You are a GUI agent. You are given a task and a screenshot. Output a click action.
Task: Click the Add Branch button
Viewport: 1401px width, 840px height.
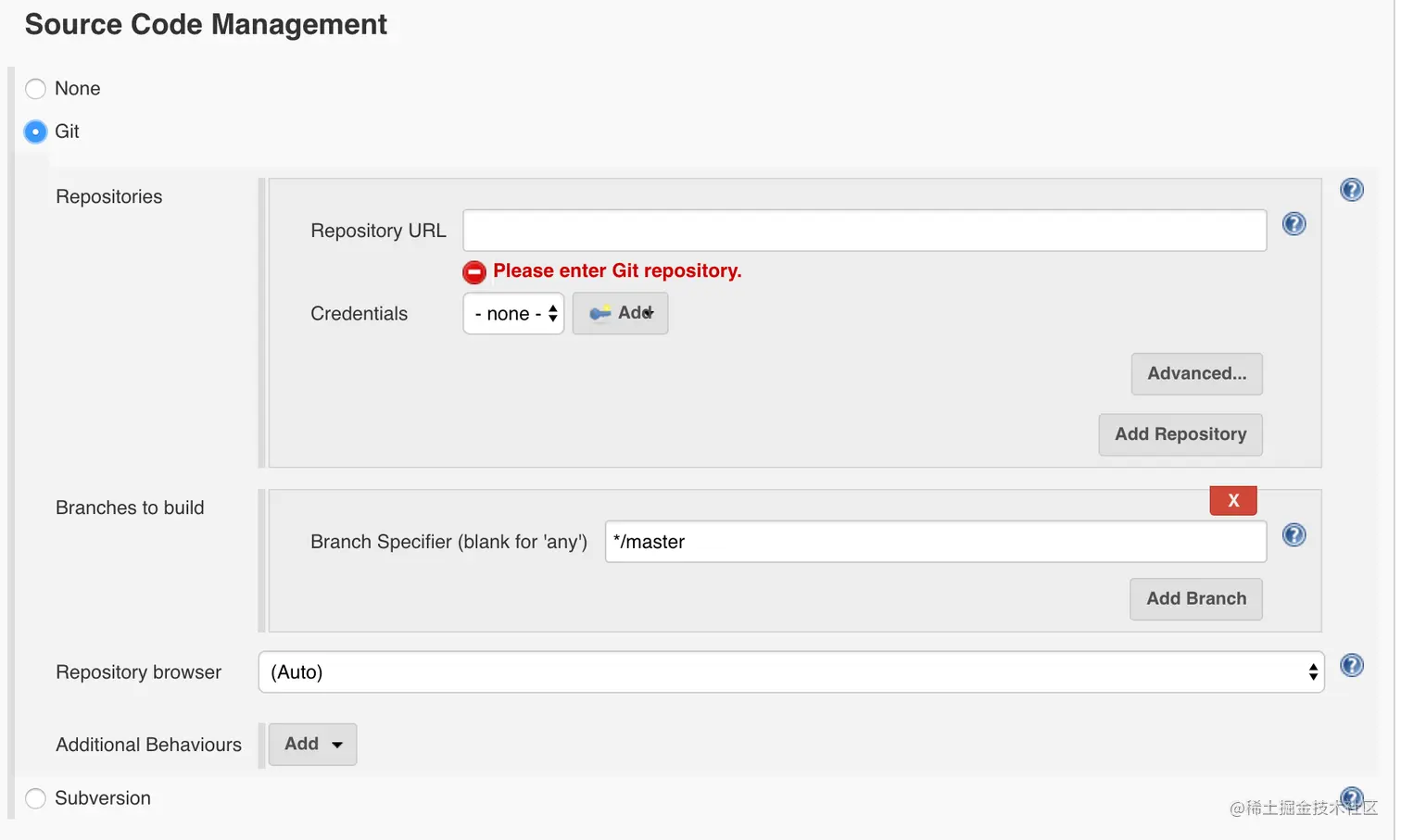(1196, 599)
